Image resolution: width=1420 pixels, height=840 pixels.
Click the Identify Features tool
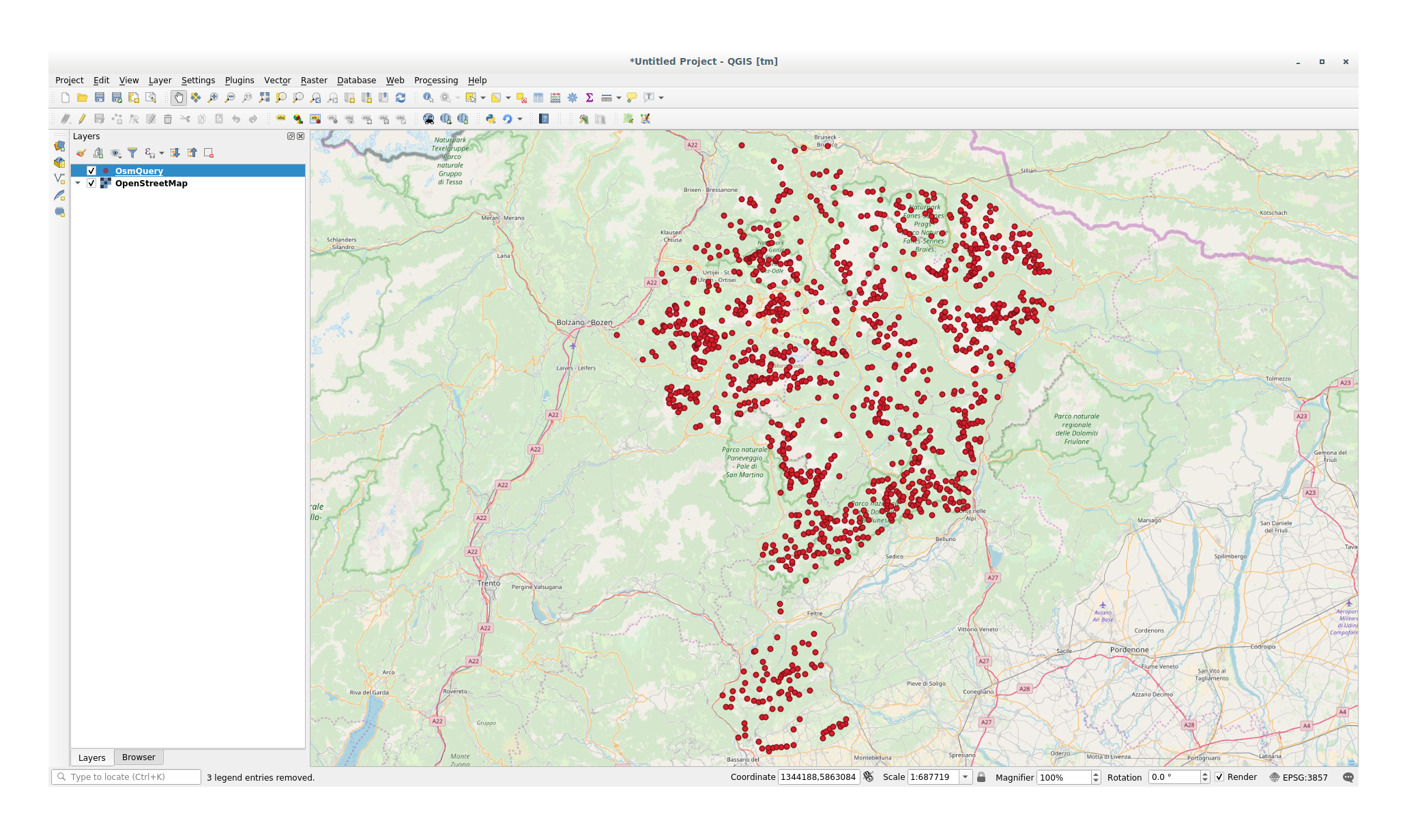pyautogui.click(x=428, y=98)
